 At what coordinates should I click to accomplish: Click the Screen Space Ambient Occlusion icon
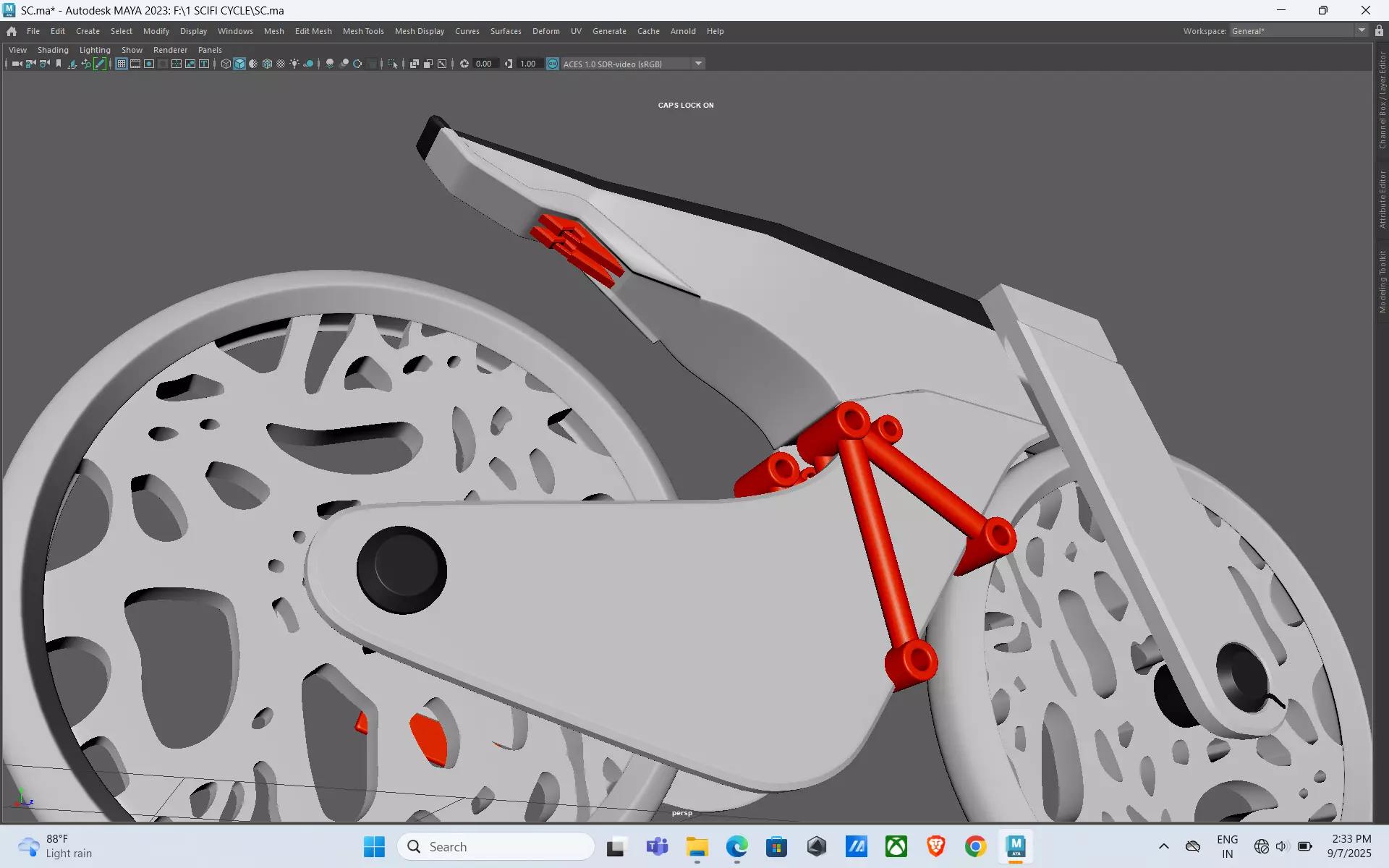330,64
